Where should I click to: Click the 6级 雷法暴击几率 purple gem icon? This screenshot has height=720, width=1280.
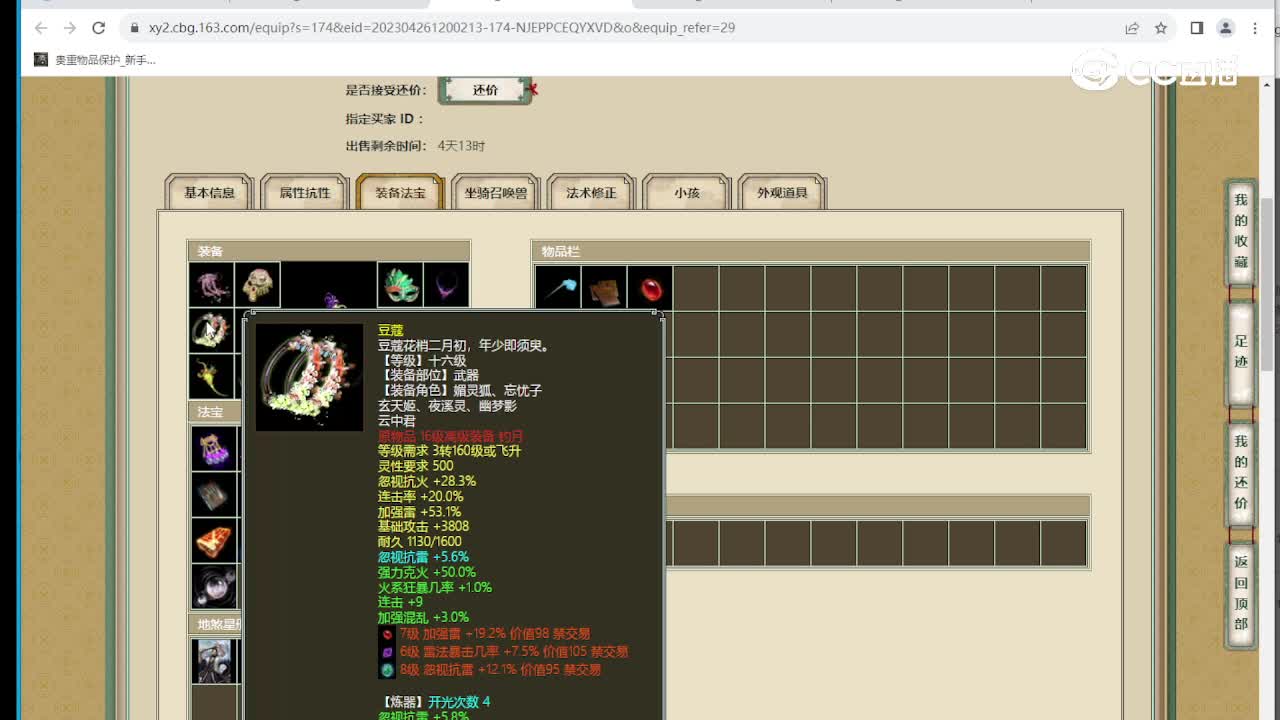pos(387,652)
